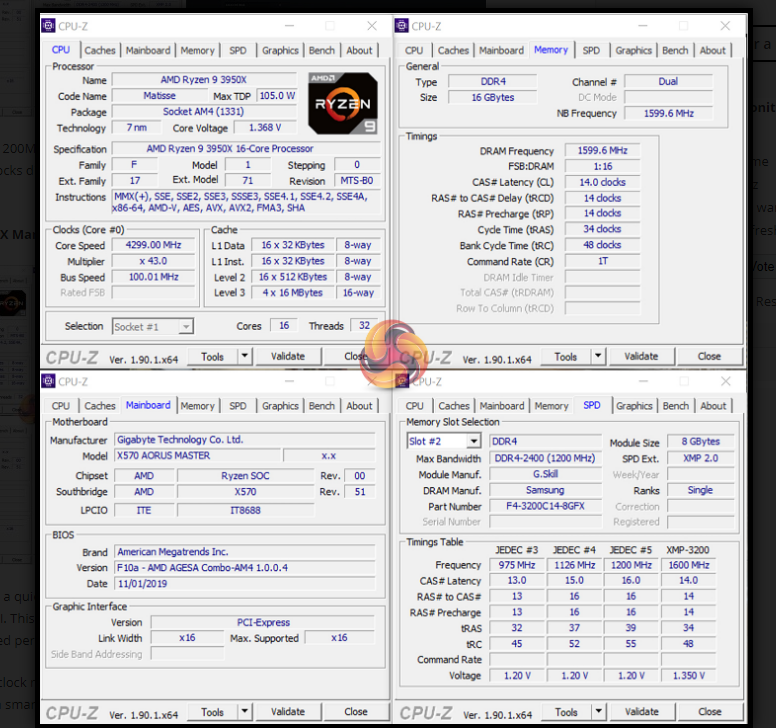This screenshot has height=728, width=776.
Task: Click Close button in SPD window
Action: click(x=710, y=712)
